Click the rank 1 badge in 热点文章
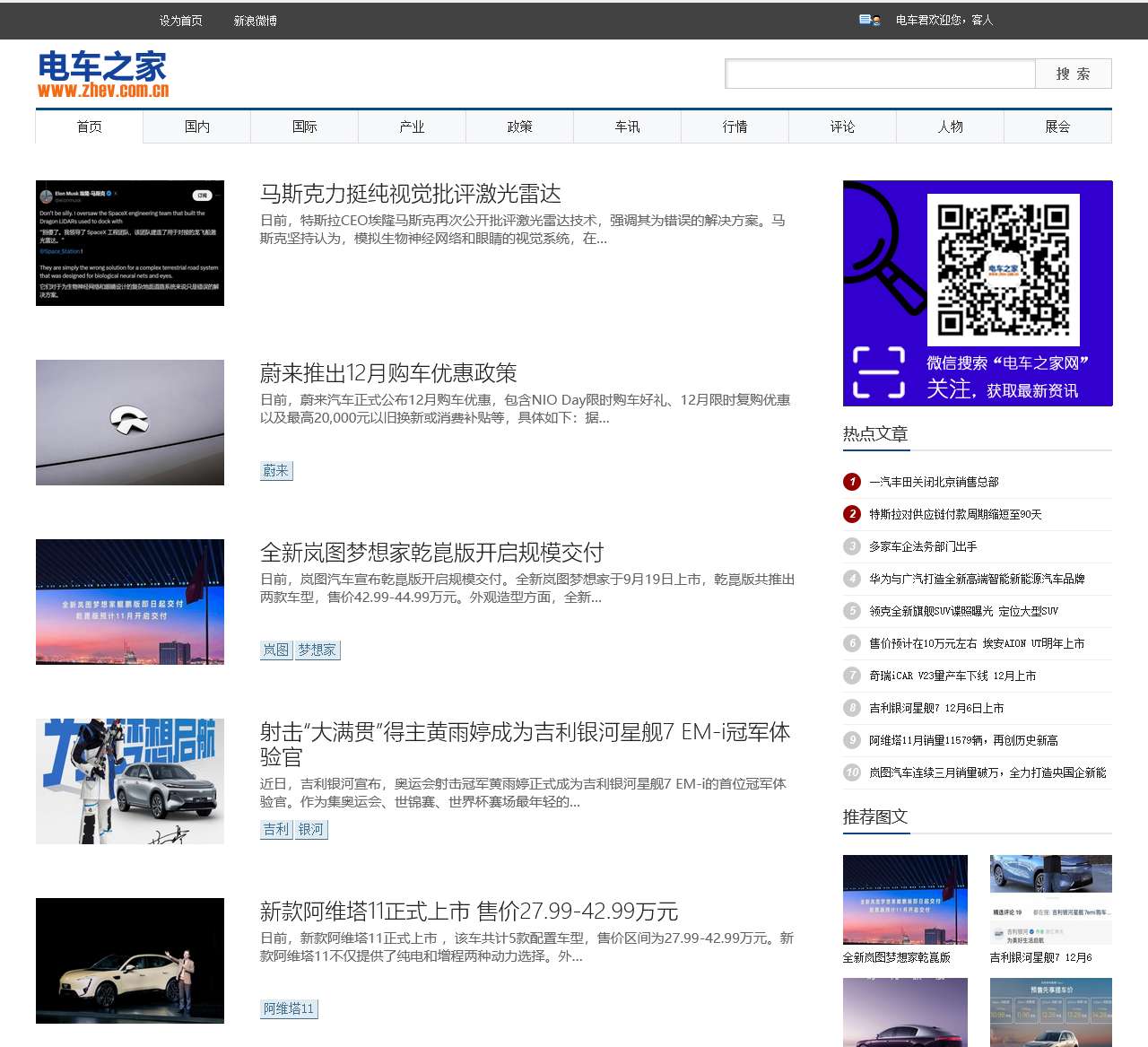Image resolution: width=1148 pixels, height=1047 pixels. coord(852,482)
